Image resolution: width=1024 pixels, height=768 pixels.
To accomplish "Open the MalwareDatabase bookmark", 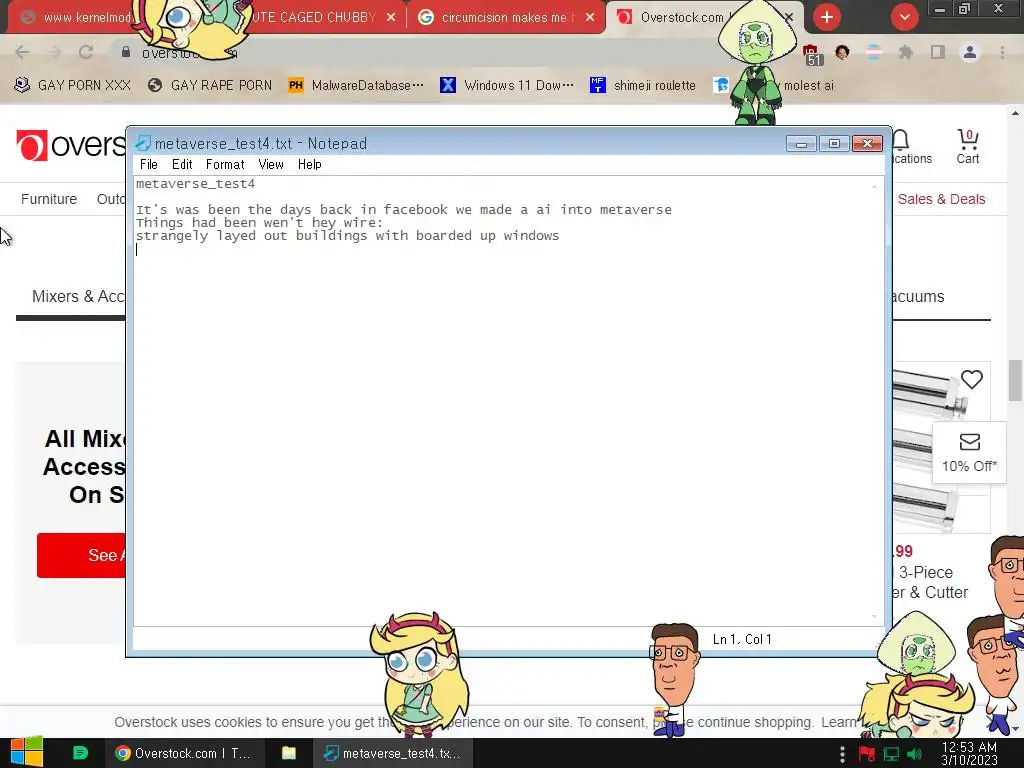I will tap(357, 85).
